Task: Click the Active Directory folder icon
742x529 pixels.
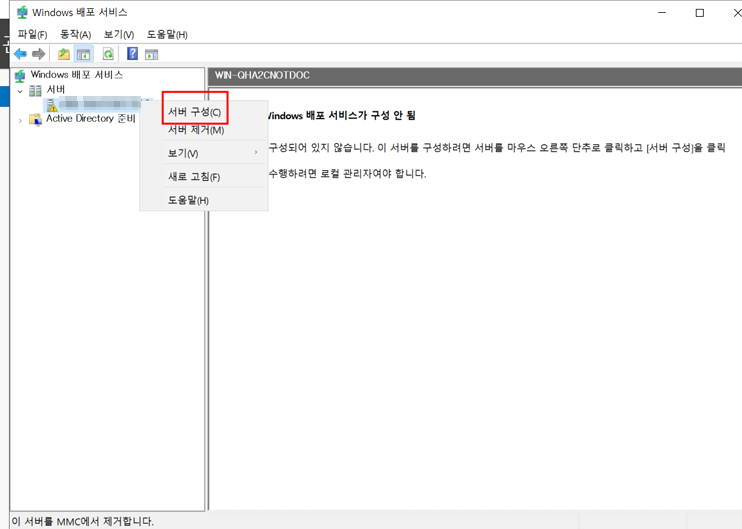Action: pos(35,119)
